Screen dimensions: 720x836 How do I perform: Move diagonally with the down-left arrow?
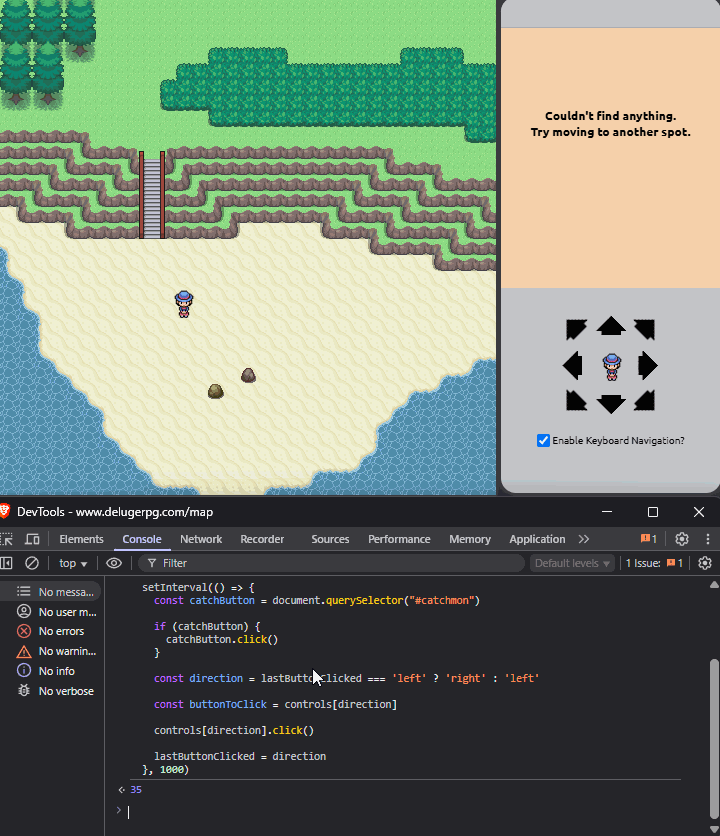tap(576, 400)
